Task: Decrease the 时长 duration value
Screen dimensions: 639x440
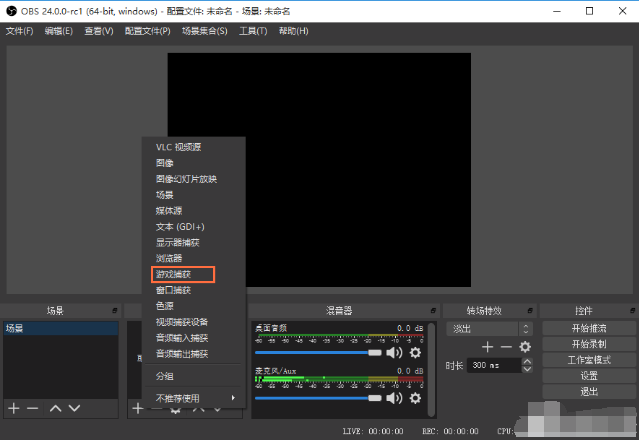Action: [x=527, y=369]
